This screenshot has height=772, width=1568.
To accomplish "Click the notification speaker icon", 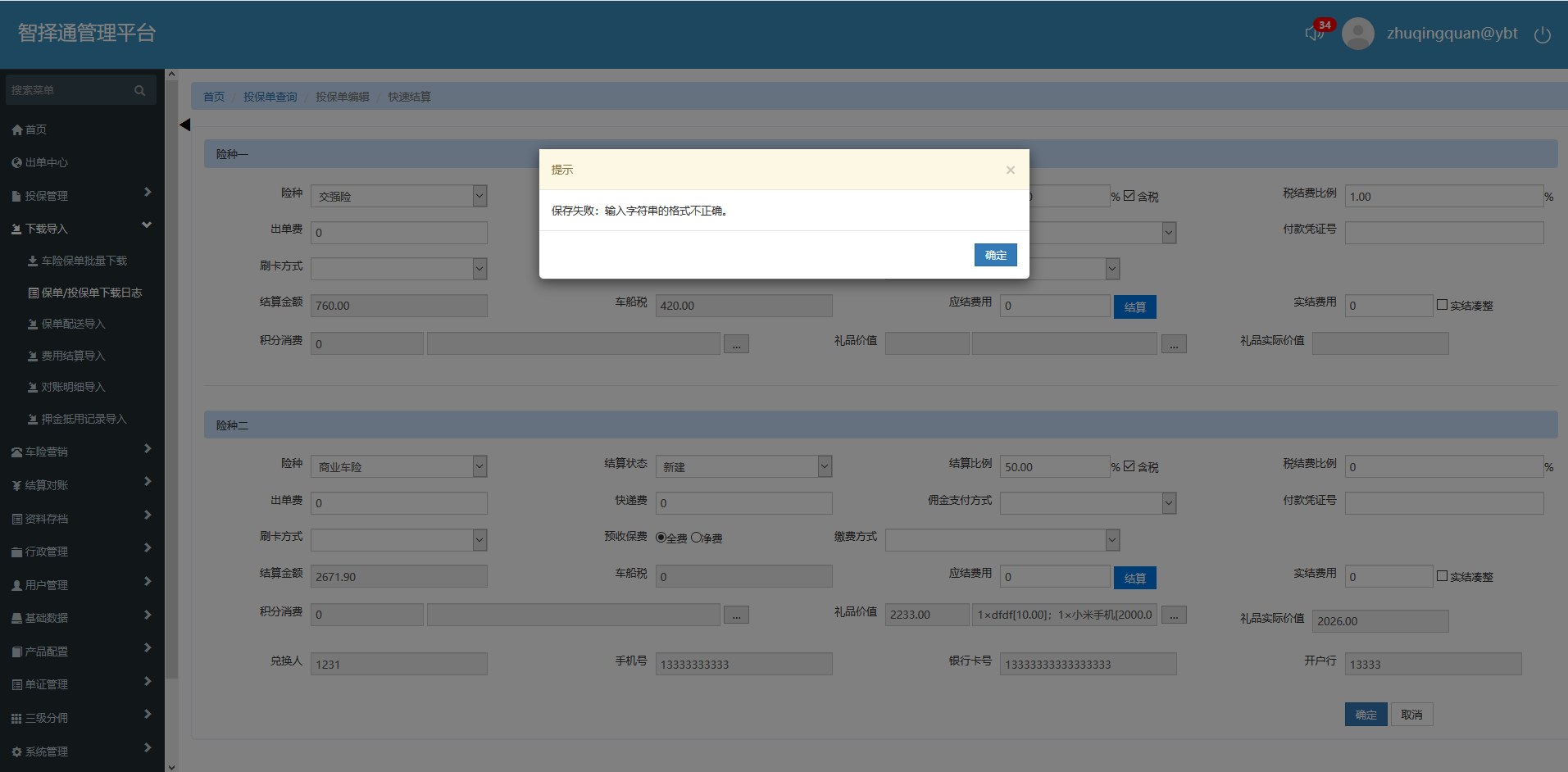I will tap(1313, 34).
